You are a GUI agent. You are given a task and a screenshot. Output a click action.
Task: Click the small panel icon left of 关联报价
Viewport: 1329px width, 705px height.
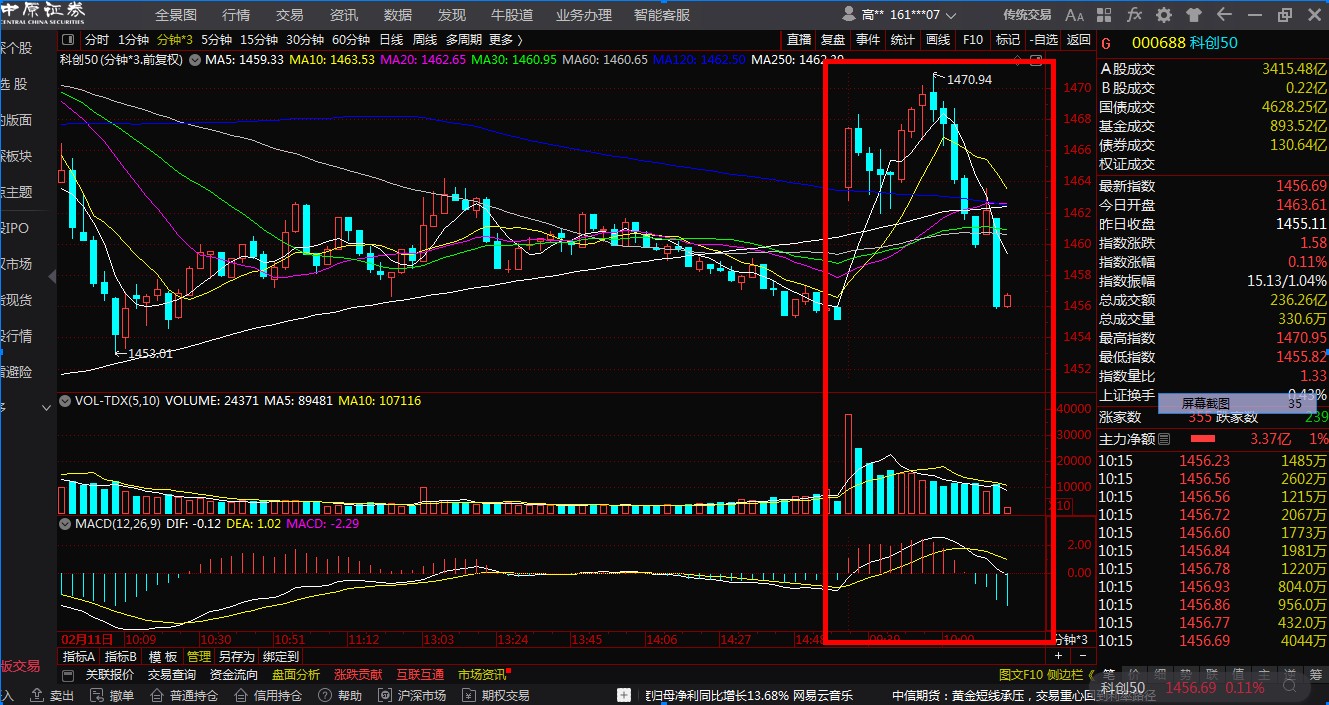70,675
